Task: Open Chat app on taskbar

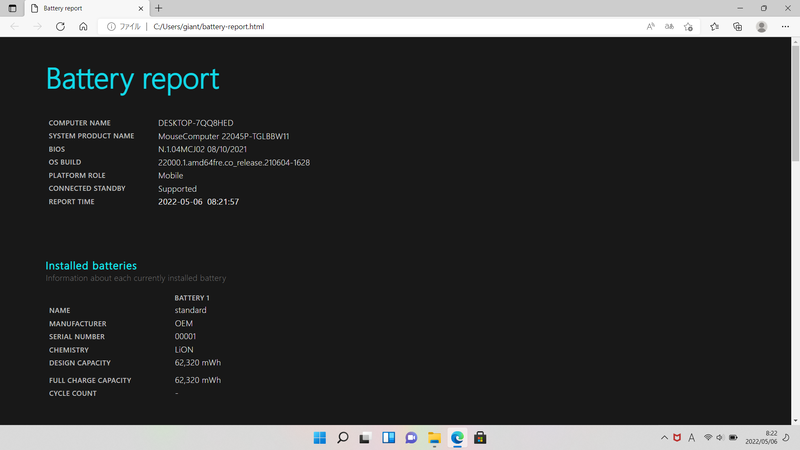Action: [411, 438]
